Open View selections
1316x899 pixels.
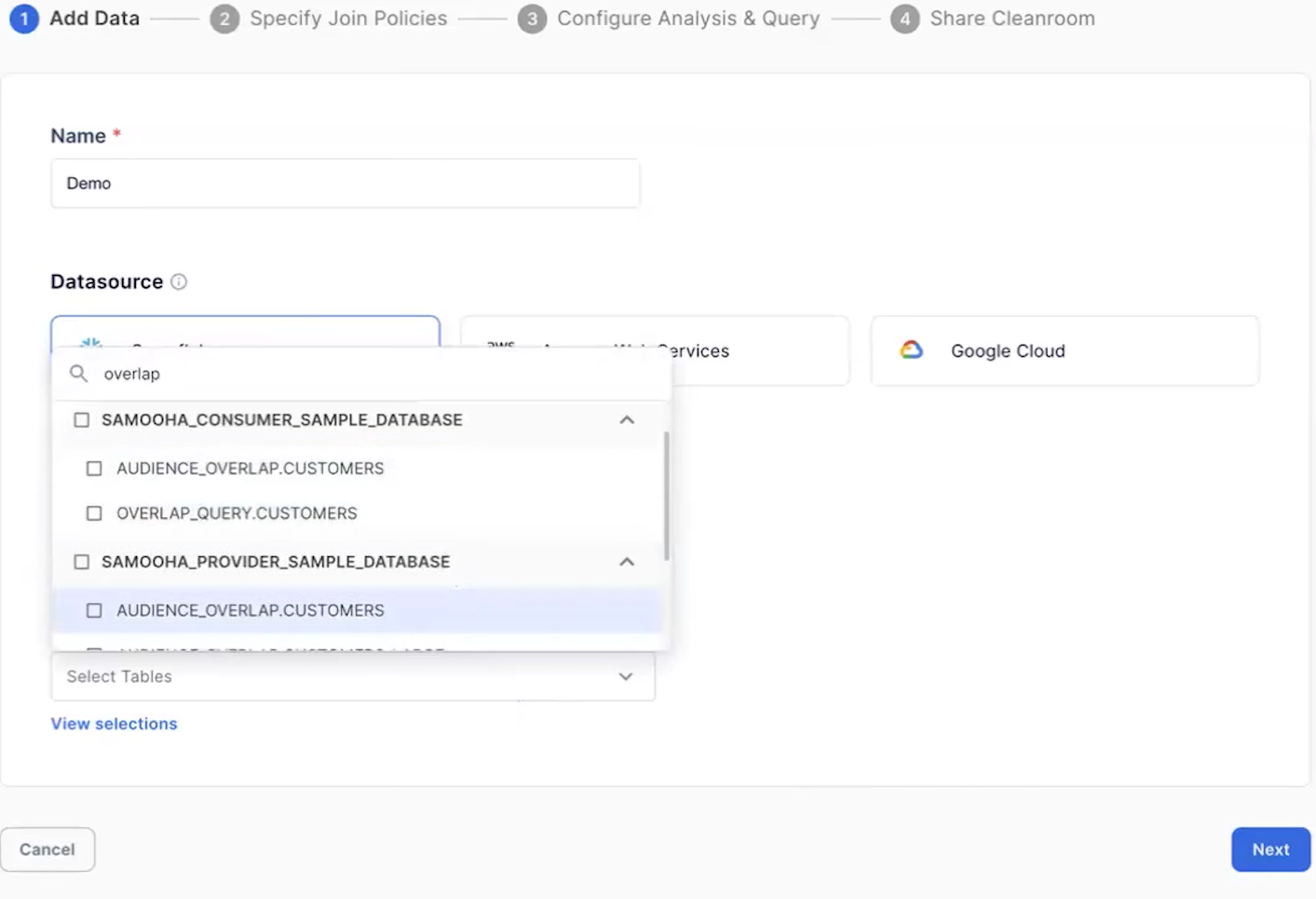pos(113,723)
